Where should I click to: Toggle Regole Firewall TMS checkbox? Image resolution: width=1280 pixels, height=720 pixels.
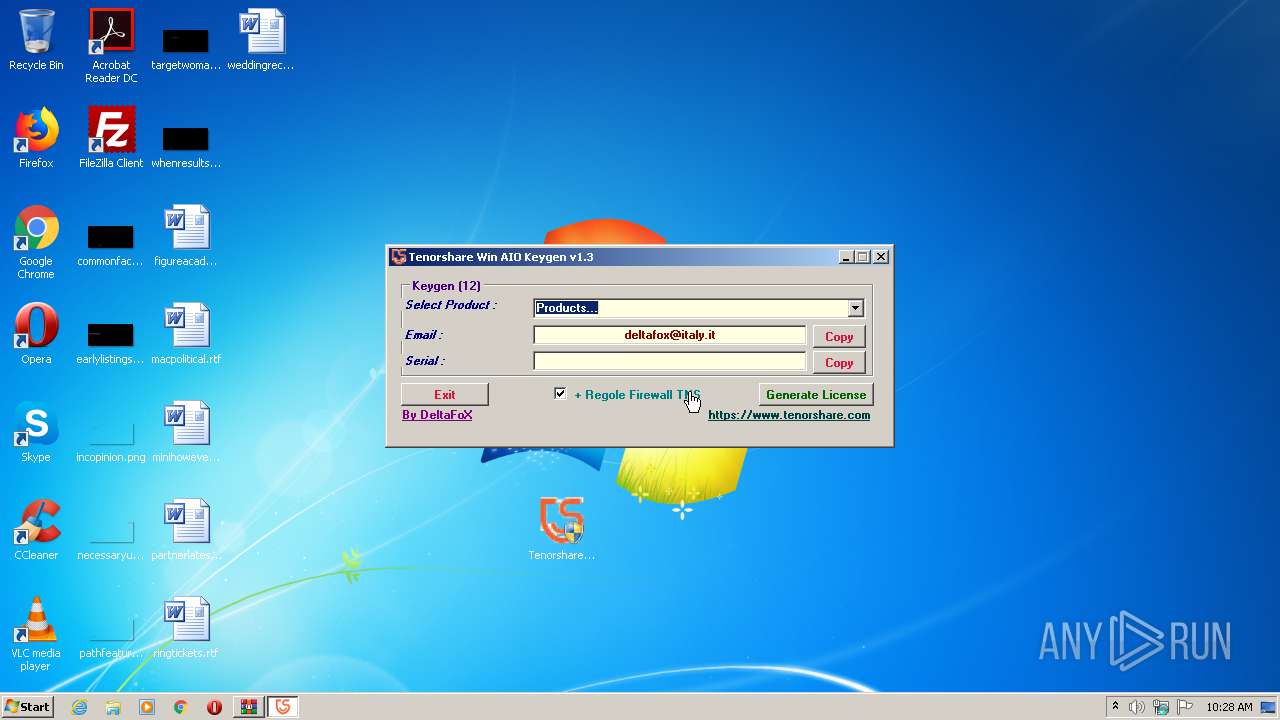tap(560, 394)
